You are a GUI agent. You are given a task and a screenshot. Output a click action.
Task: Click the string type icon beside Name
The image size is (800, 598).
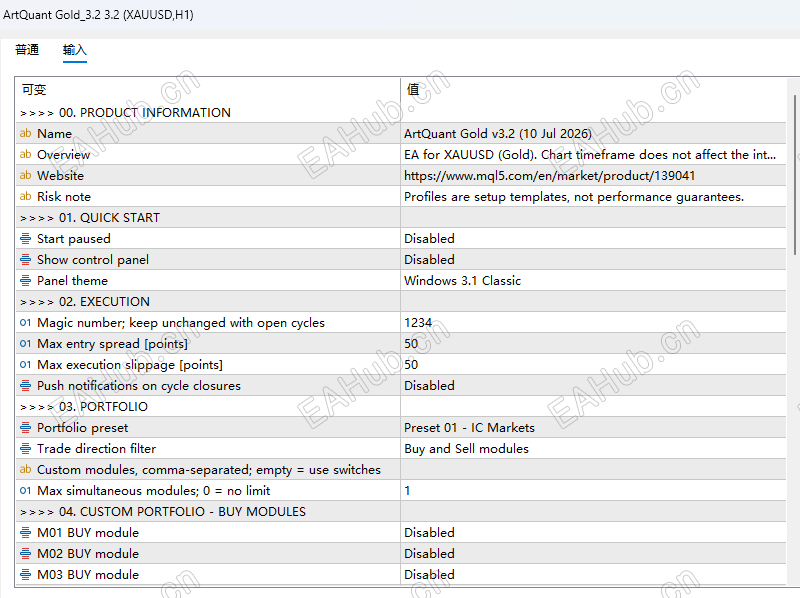26,134
